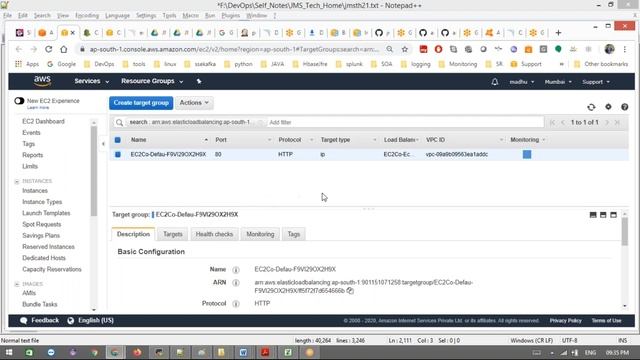Open Learn more under New EC2 Experience
Image resolution: width=640 pixels, height=360 pixels.
tap(38, 108)
